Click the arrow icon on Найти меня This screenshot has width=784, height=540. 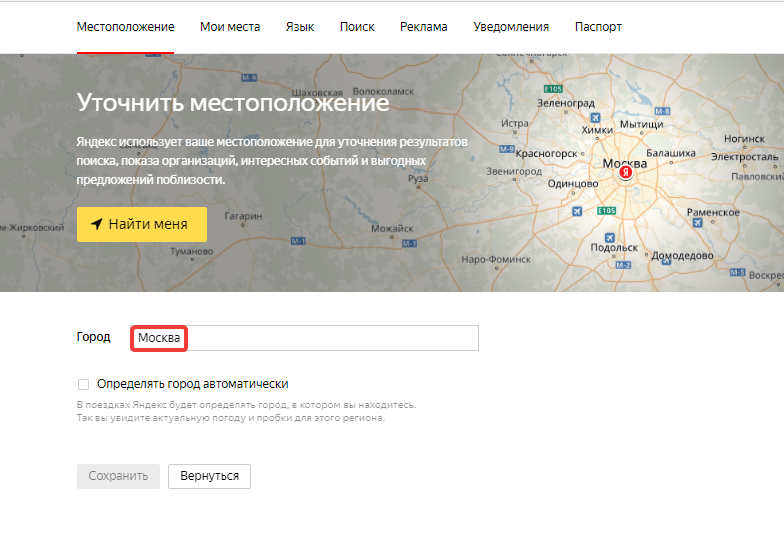coord(96,224)
